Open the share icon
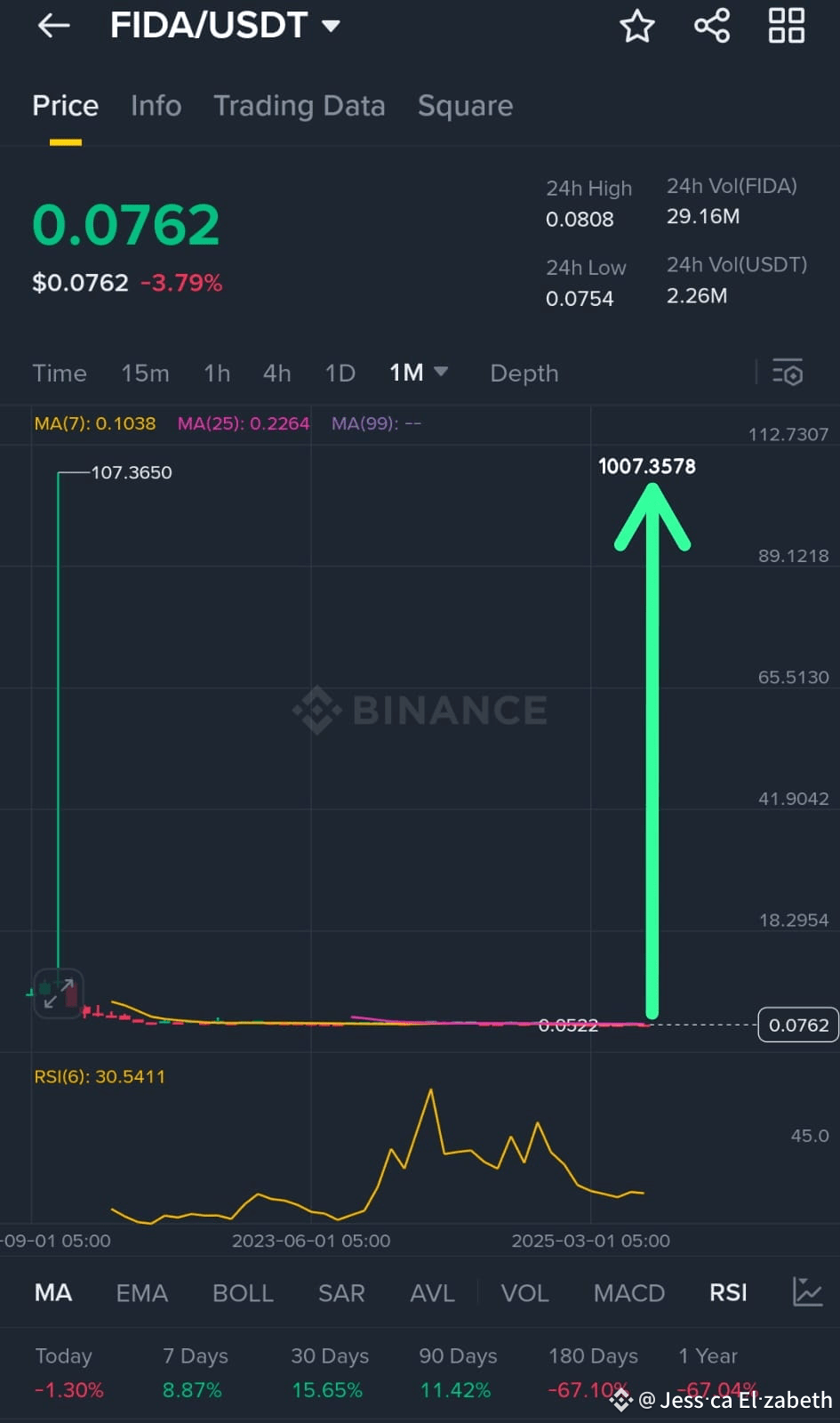 pyautogui.click(x=712, y=26)
